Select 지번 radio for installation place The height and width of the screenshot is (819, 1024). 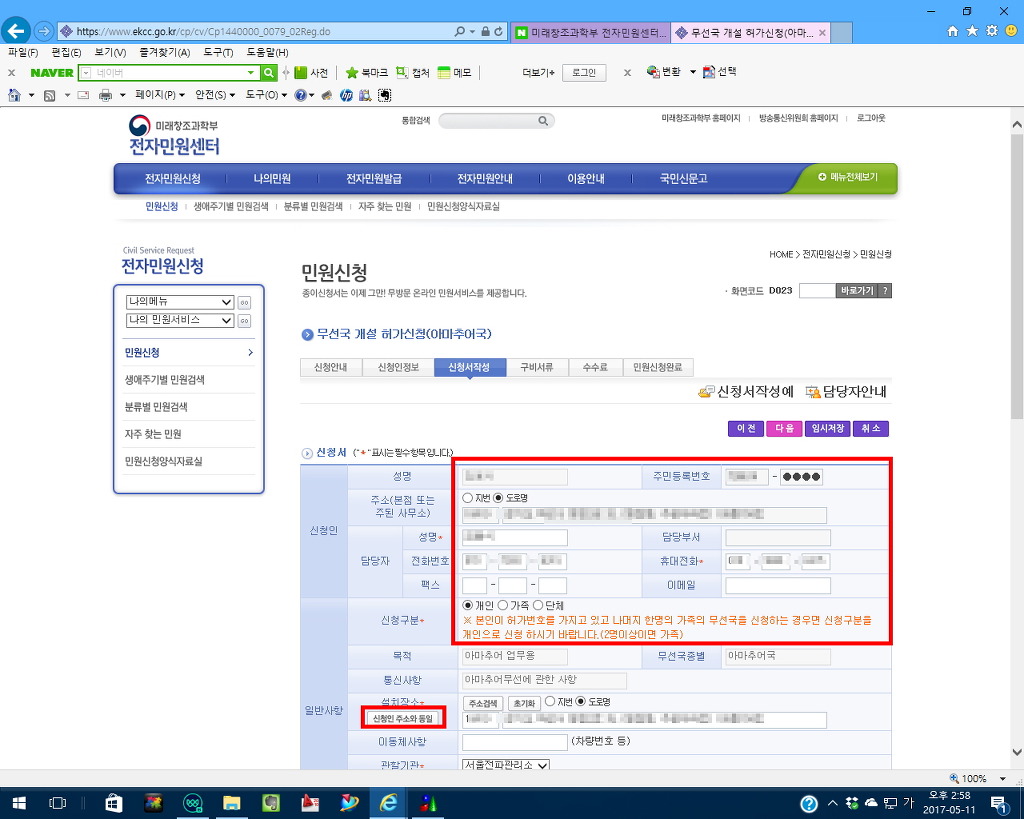click(x=550, y=701)
